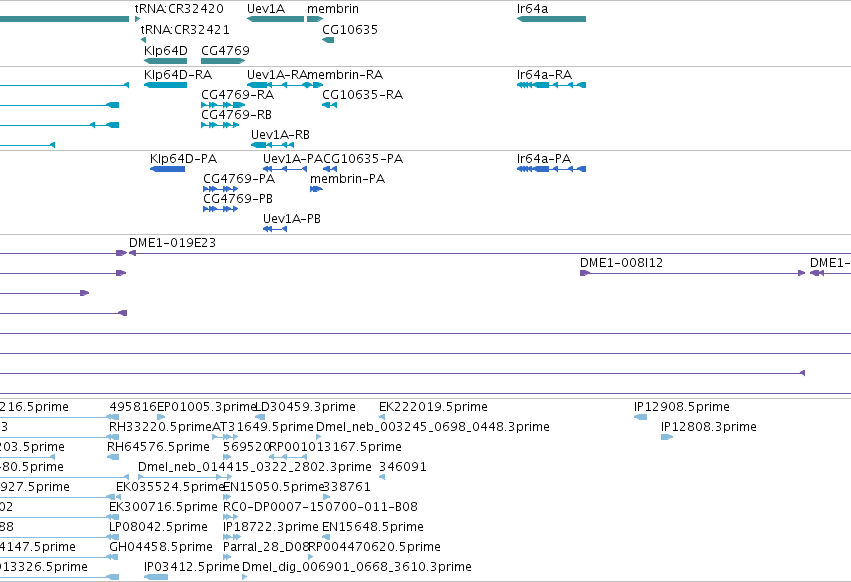The width and height of the screenshot is (851, 582).
Task: Open the Uev1A-RA transcript label
Action: 277,74
